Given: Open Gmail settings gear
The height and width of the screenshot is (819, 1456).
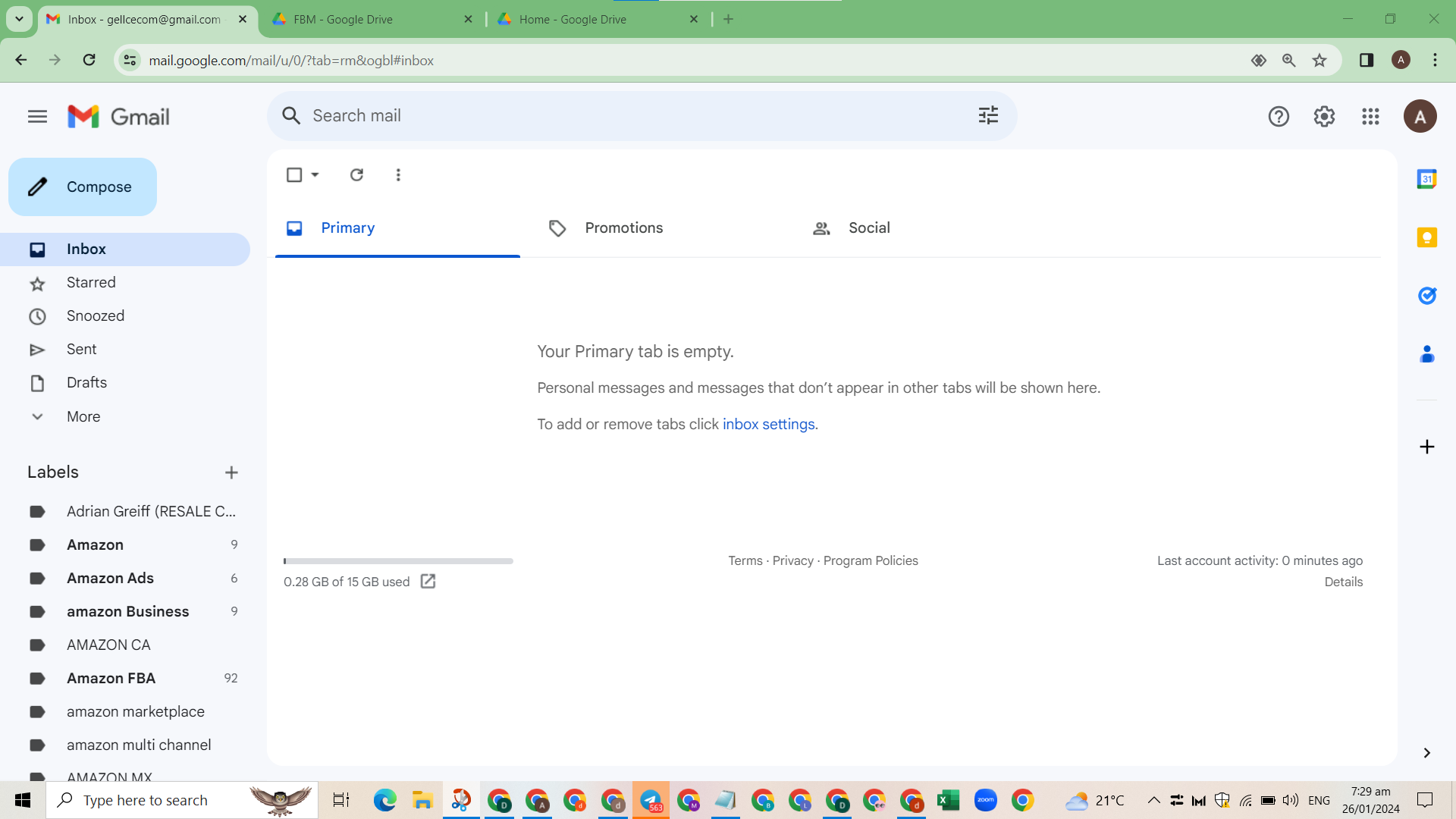Looking at the screenshot, I should click(1324, 116).
